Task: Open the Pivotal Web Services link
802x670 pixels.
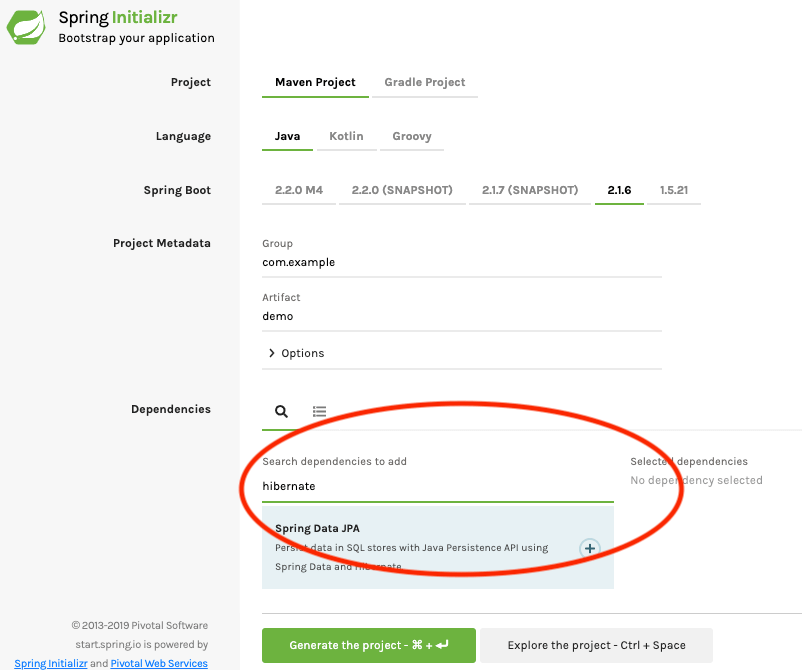Action: click(x=159, y=663)
